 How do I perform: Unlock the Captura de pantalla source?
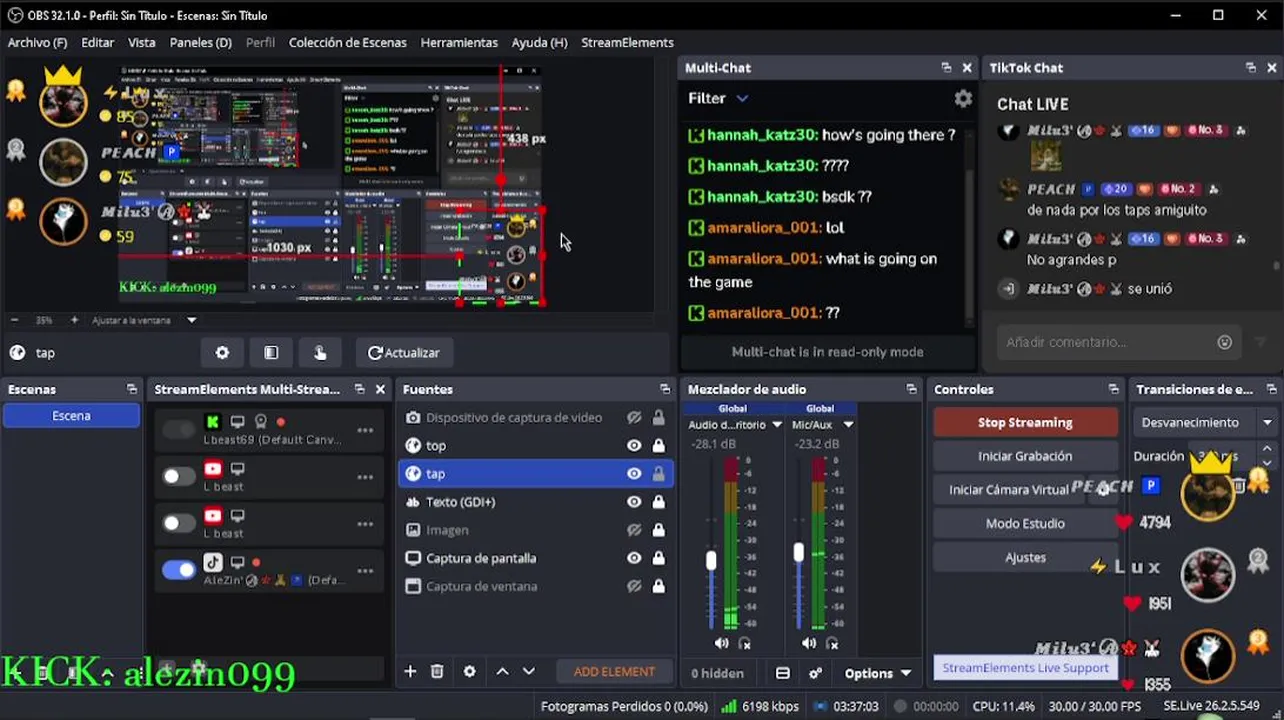point(658,558)
